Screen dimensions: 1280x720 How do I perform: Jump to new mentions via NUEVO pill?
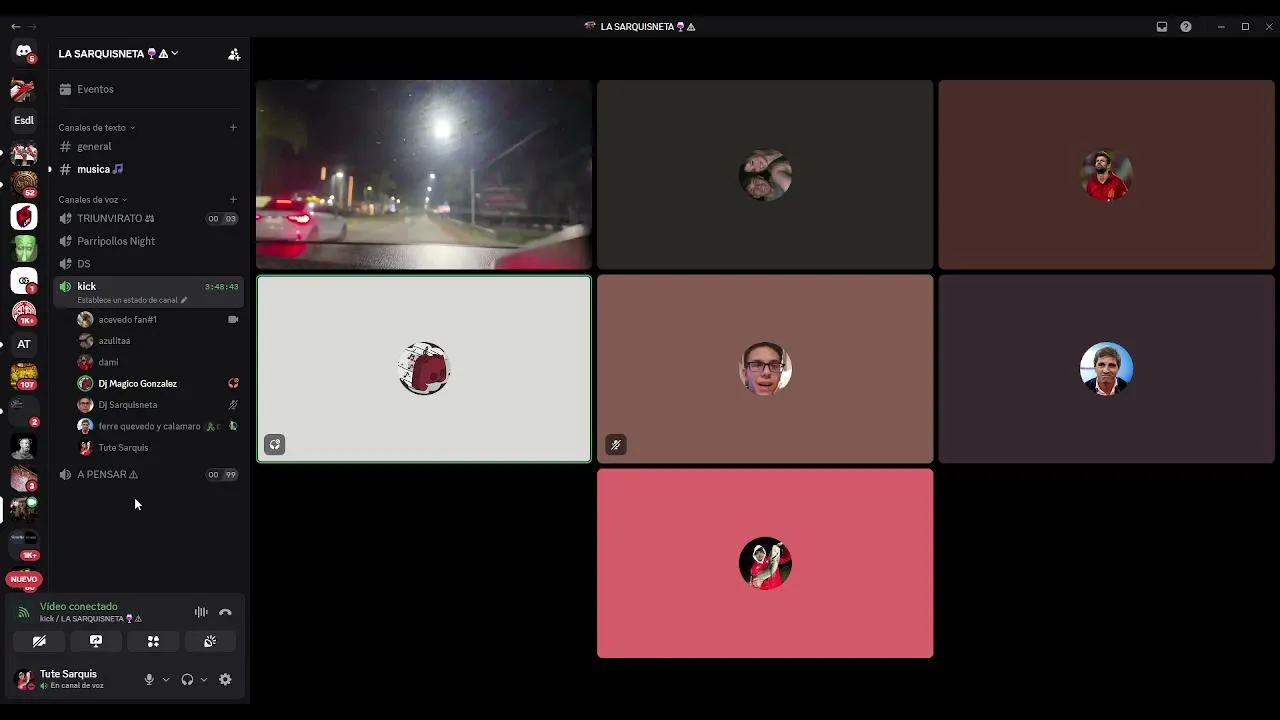tap(24, 579)
